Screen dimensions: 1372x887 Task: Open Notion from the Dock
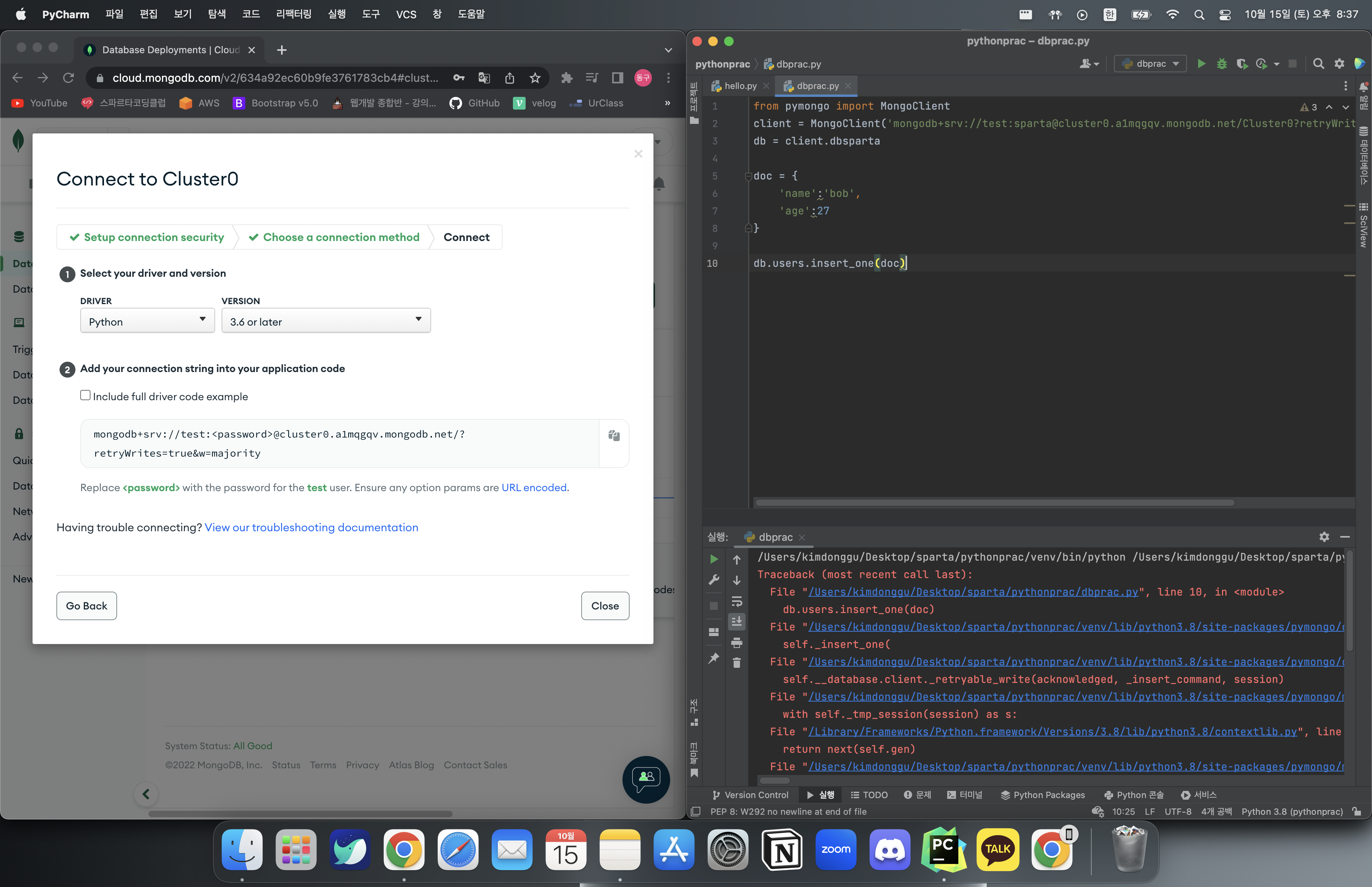tap(782, 850)
